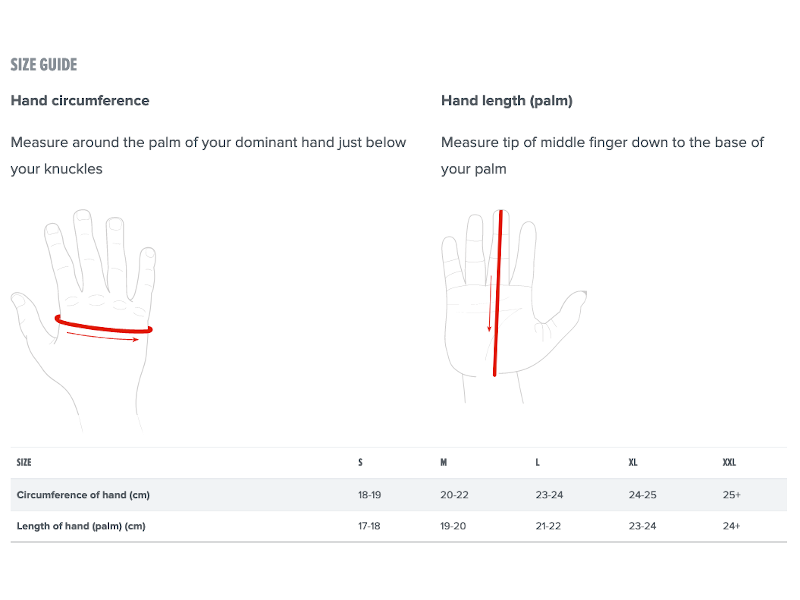Click the S size column header
800x600 pixels.
[360, 462]
